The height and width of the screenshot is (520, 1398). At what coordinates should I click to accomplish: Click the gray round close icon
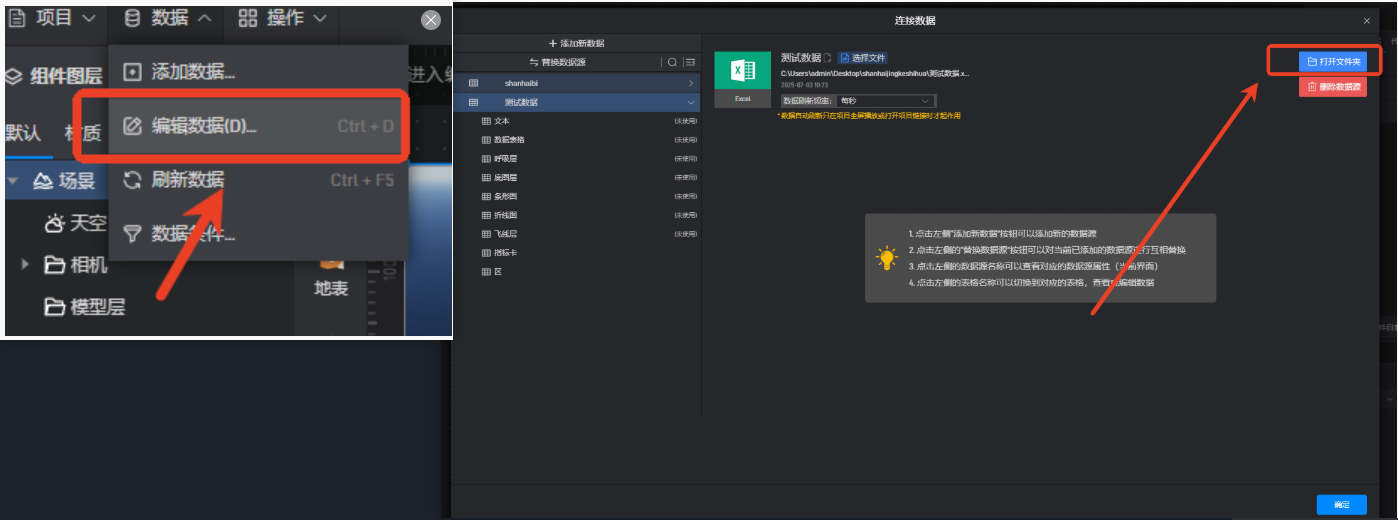click(431, 20)
